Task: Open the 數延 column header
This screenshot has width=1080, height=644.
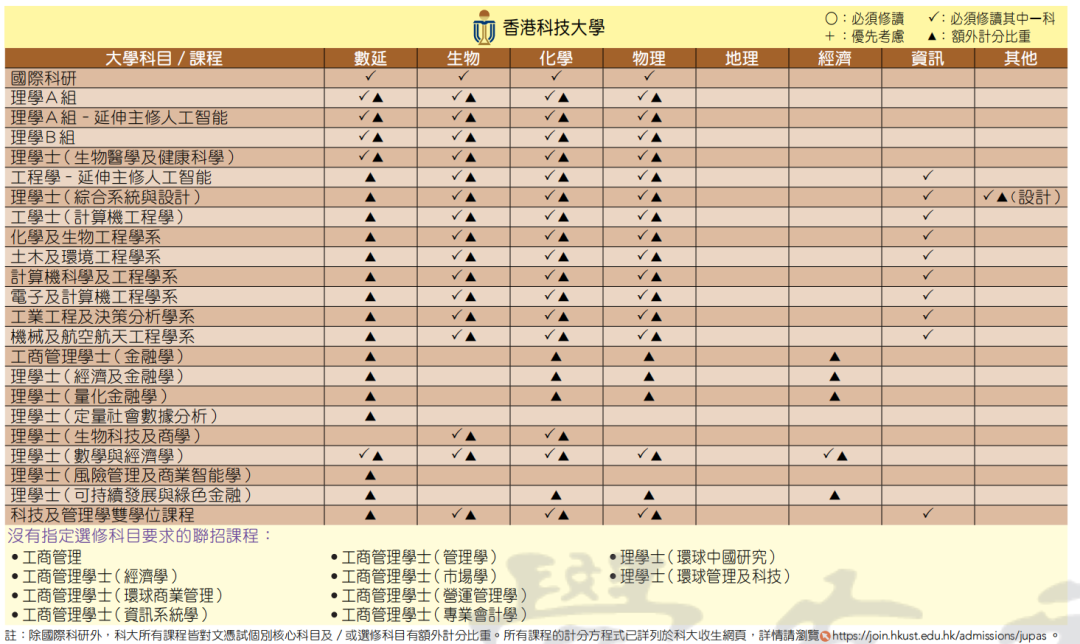Action: [370, 58]
